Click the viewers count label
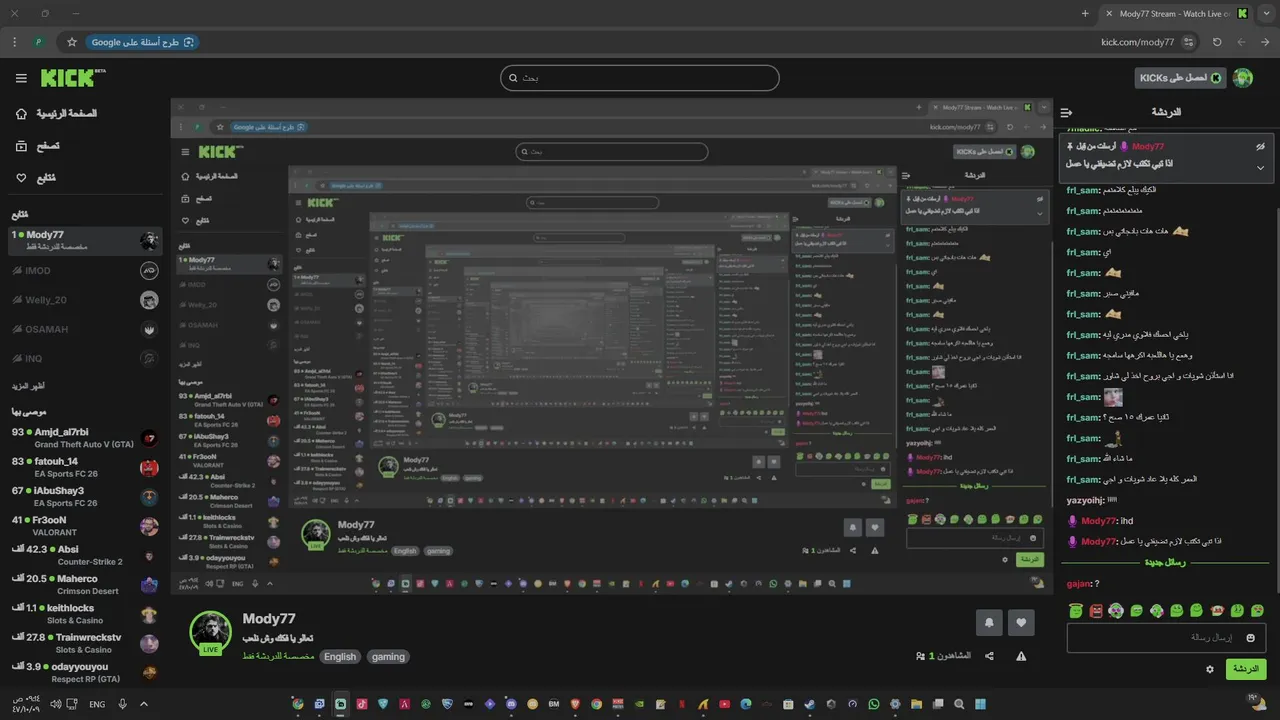Screen dimensions: 1280x720 pos(943,656)
